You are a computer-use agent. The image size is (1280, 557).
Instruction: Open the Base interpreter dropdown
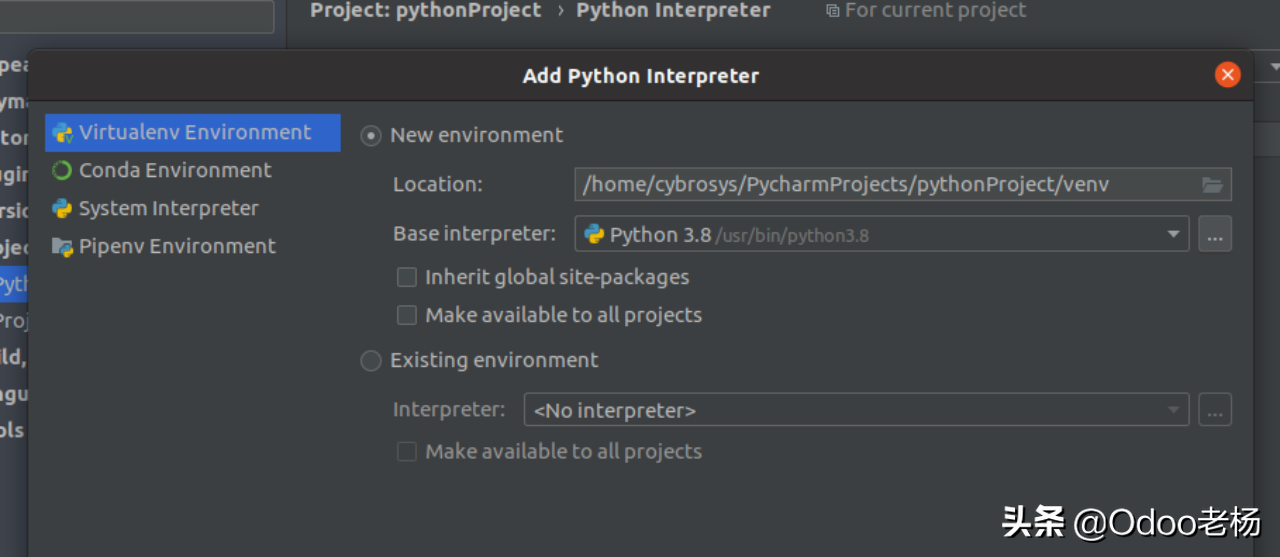[882, 234]
